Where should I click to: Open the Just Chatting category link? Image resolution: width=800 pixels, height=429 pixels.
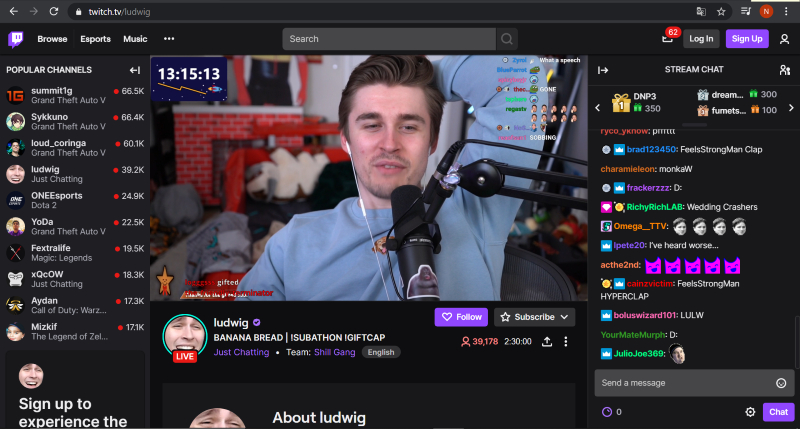241,352
